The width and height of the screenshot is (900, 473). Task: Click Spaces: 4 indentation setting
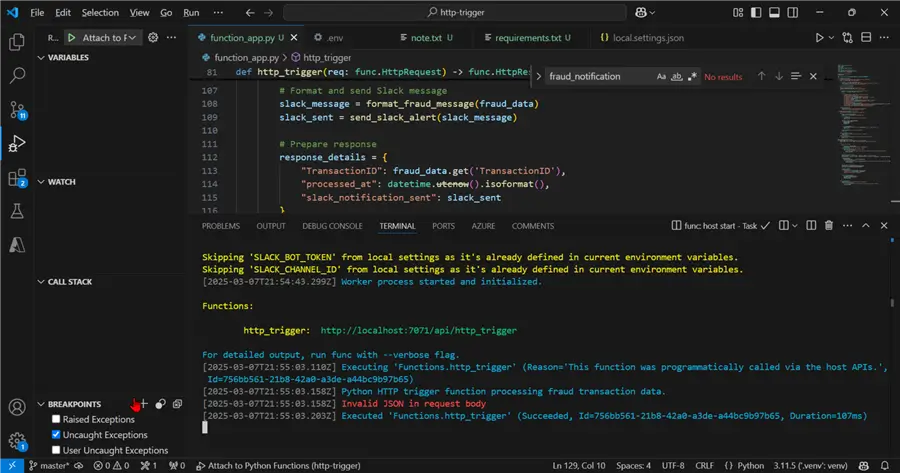coord(634,466)
